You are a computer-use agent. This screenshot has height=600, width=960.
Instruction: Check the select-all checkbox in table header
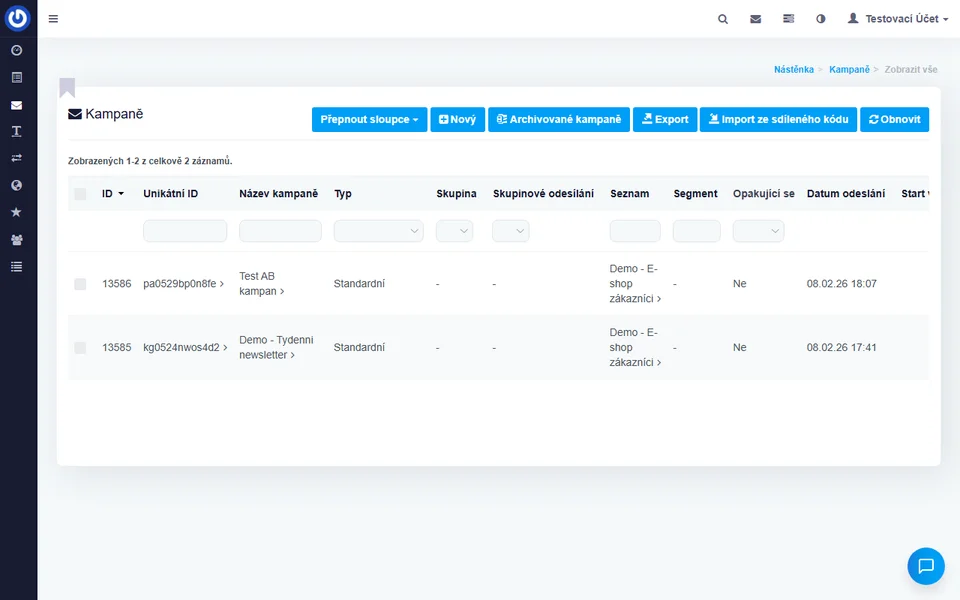(x=80, y=194)
